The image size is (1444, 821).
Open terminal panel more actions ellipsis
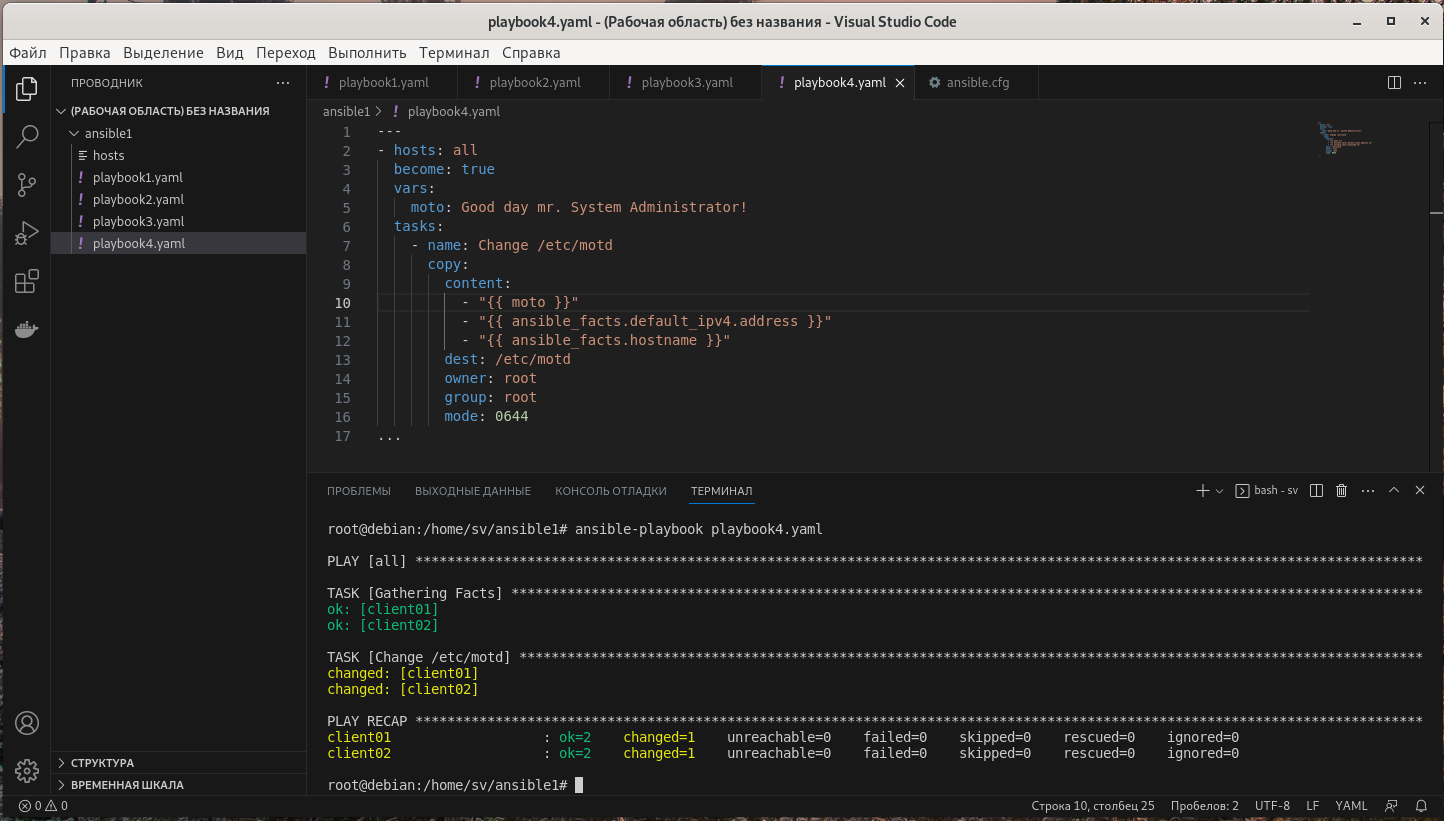[x=1368, y=491]
